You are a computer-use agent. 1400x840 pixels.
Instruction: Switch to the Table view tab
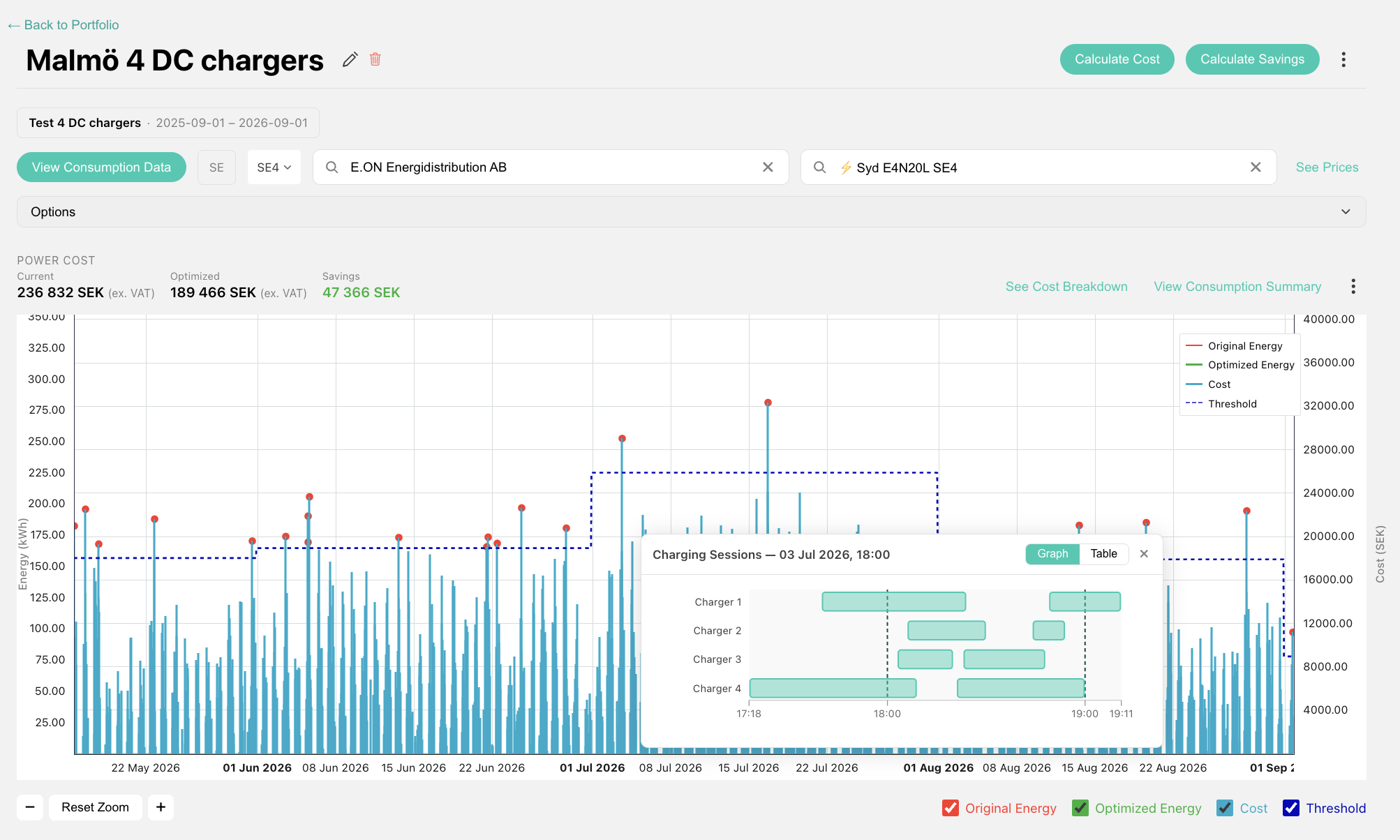(x=1104, y=554)
